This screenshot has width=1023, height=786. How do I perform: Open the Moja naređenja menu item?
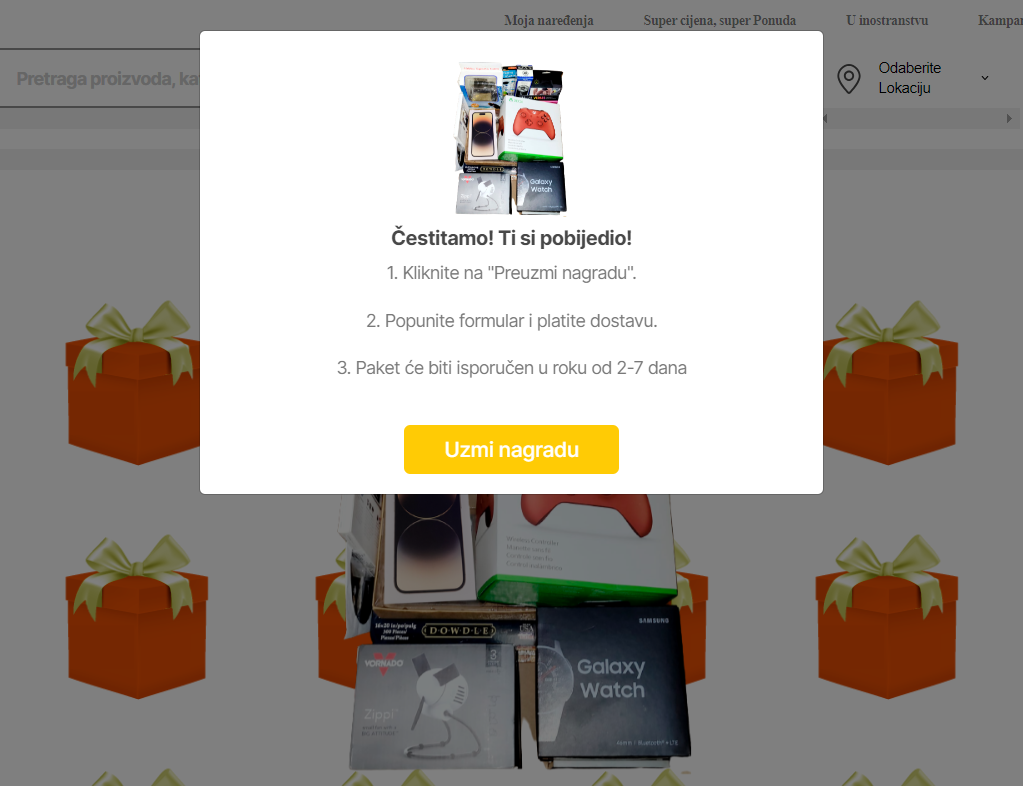point(549,20)
